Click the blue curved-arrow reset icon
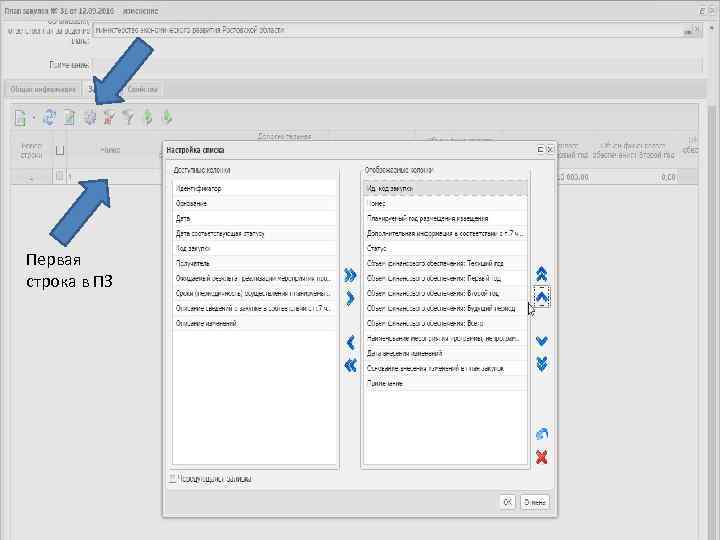This screenshot has height=540, width=720. coord(542,433)
